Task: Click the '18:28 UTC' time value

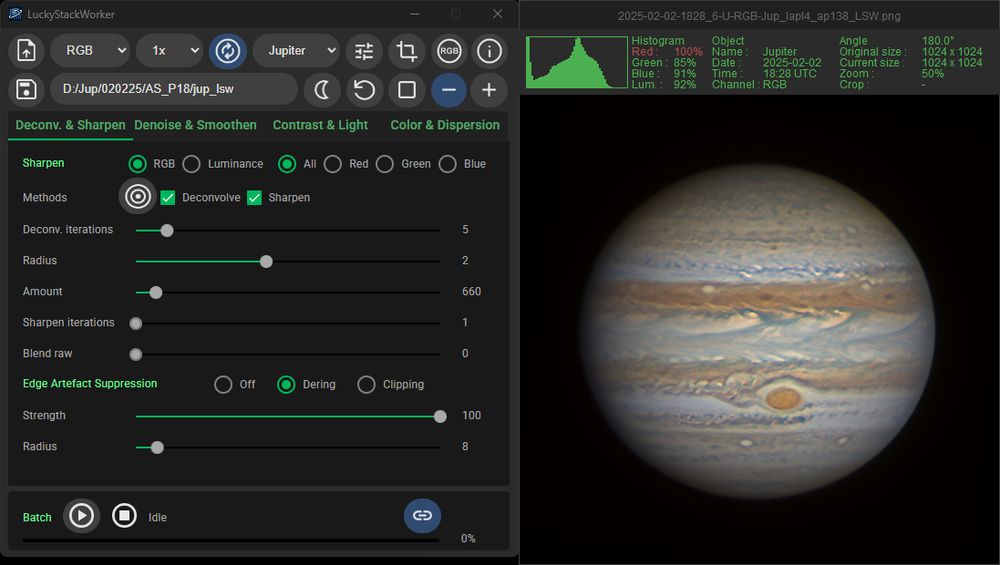Action: 790,73
